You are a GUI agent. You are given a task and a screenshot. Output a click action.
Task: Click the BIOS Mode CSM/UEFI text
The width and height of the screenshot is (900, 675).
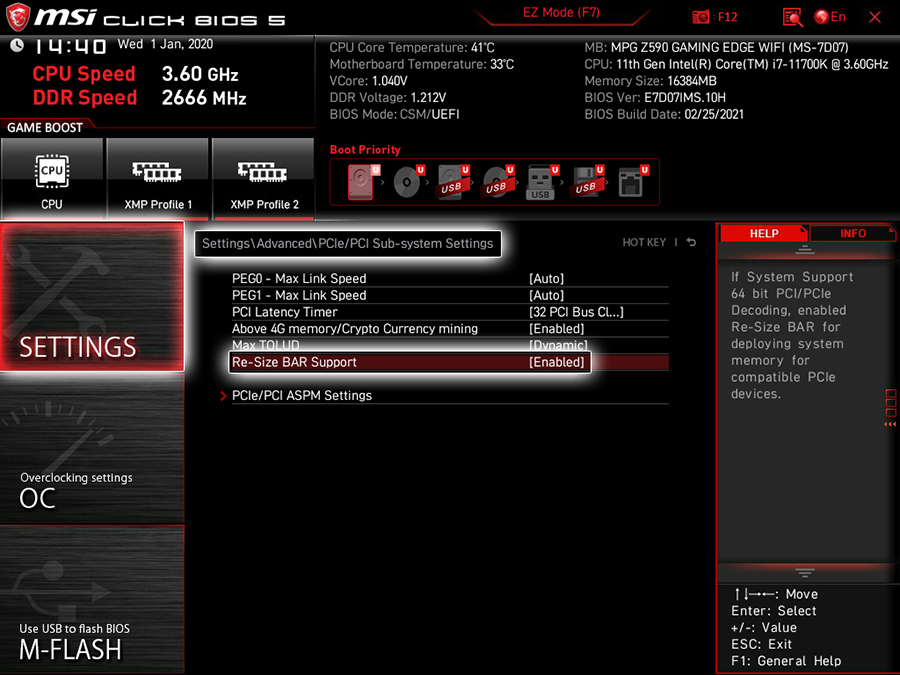click(x=394, y=114)
